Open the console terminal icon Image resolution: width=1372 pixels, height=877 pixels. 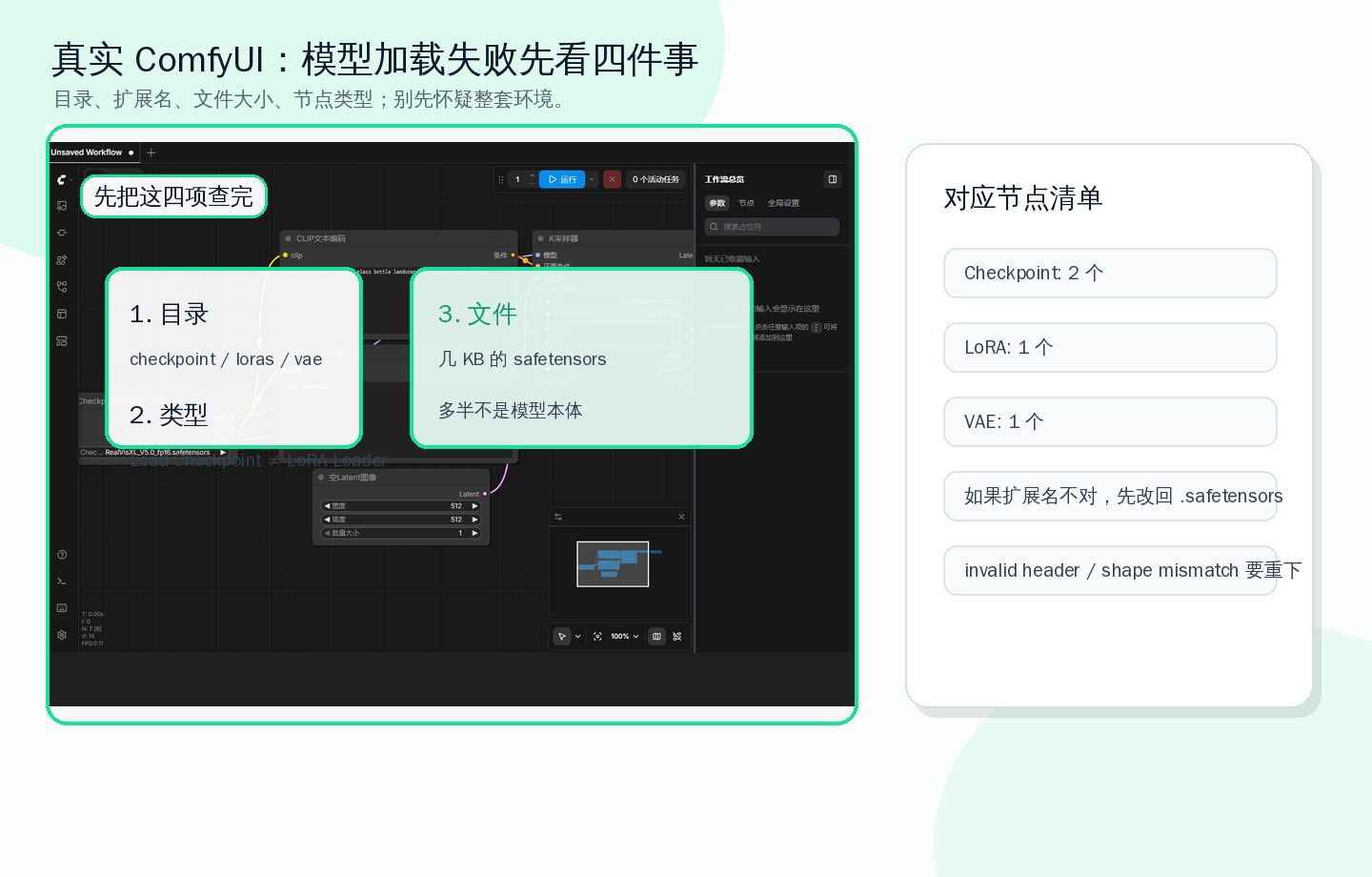[62, 581]
